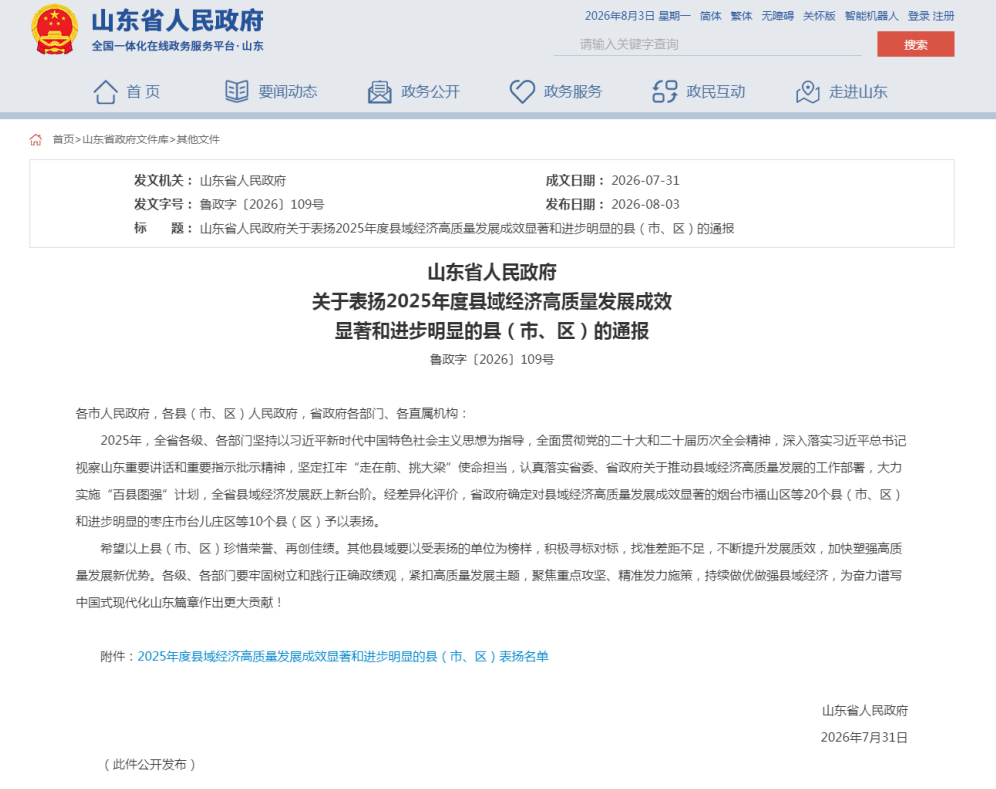The image size is (996, 789).
Task: Click the home house icon in navigation
Action: tap(105, 92)
